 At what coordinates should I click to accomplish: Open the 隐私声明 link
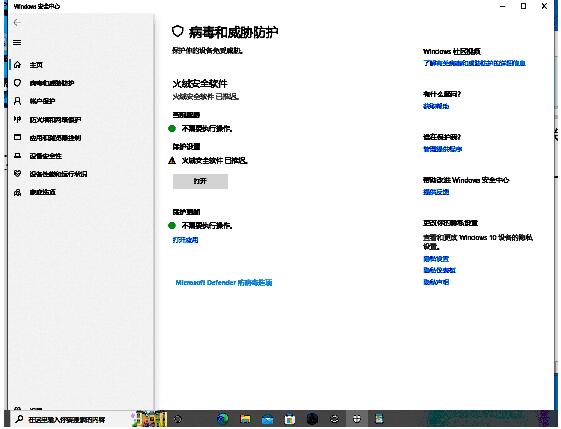[x=436, y=282]
